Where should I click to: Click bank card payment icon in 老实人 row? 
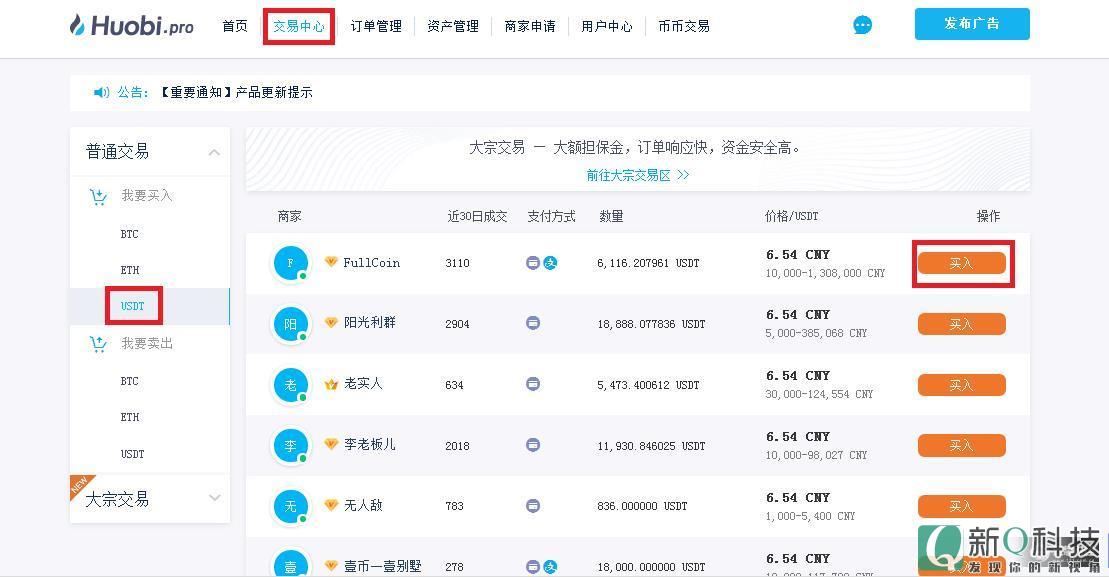point(533,384)
